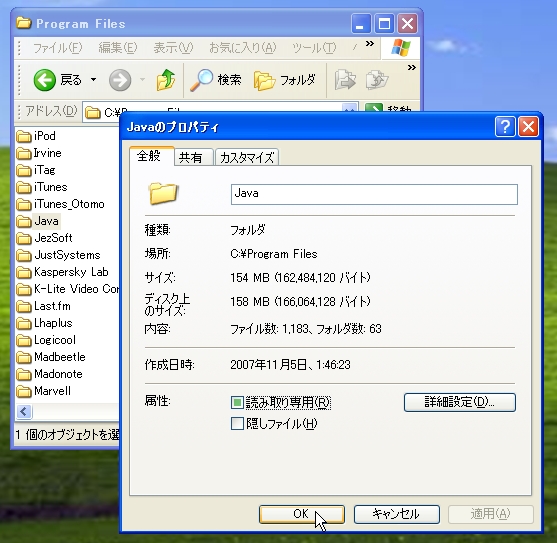The width and height of the screenshot is (557, 543).
Task: Select the iTunes_Otomo folder name
Action: click(69, 204)
